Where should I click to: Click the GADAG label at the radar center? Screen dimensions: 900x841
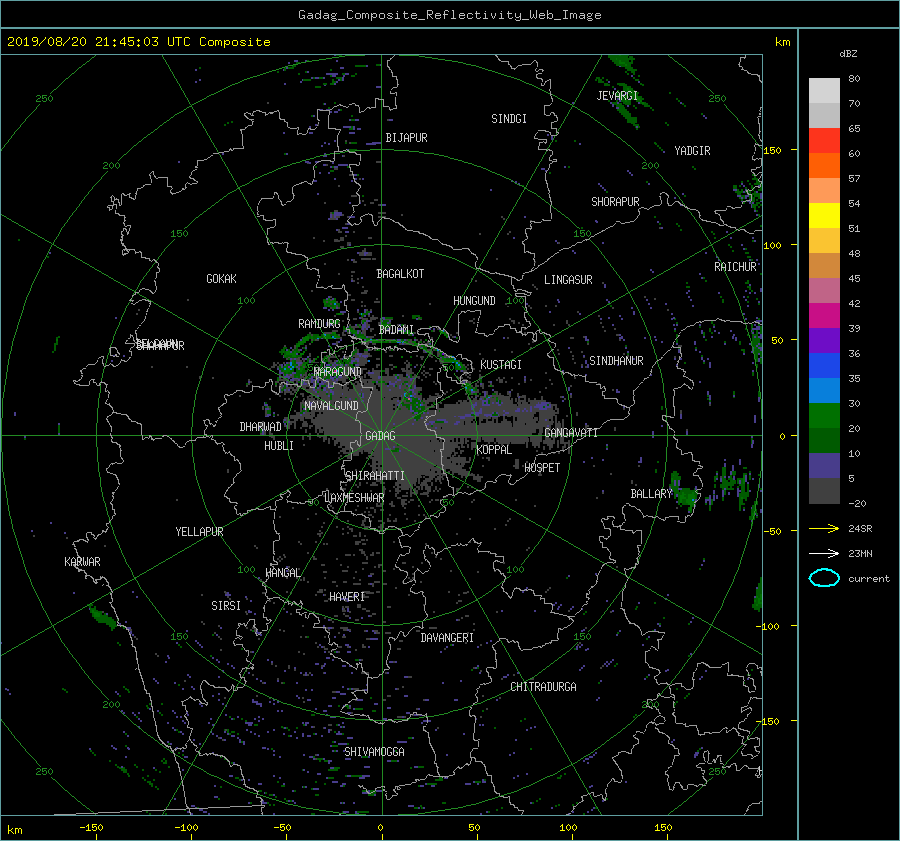[x=380, y=436]
